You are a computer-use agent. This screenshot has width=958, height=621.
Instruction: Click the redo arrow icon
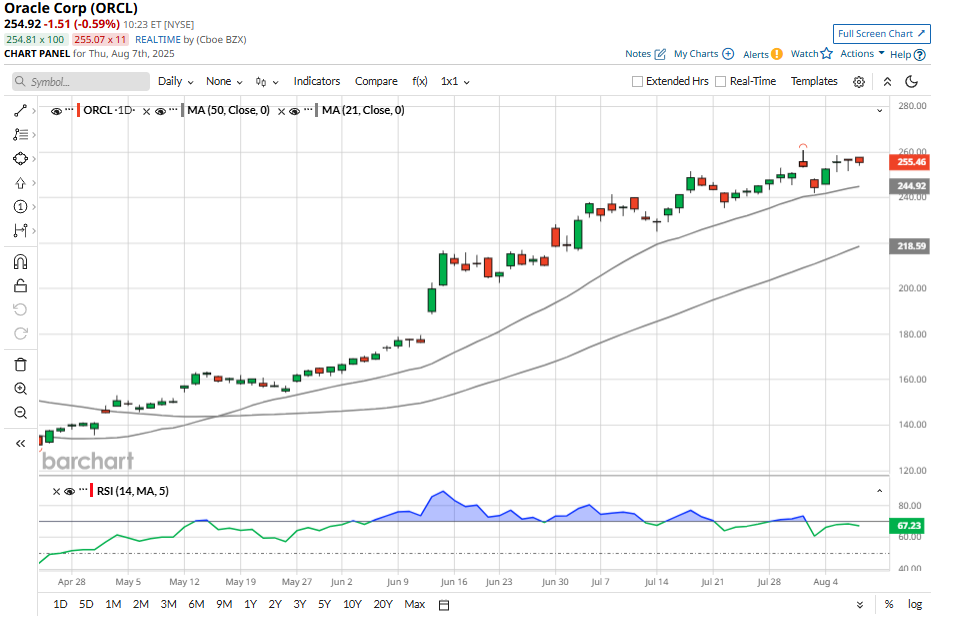(x=20, y=333)
